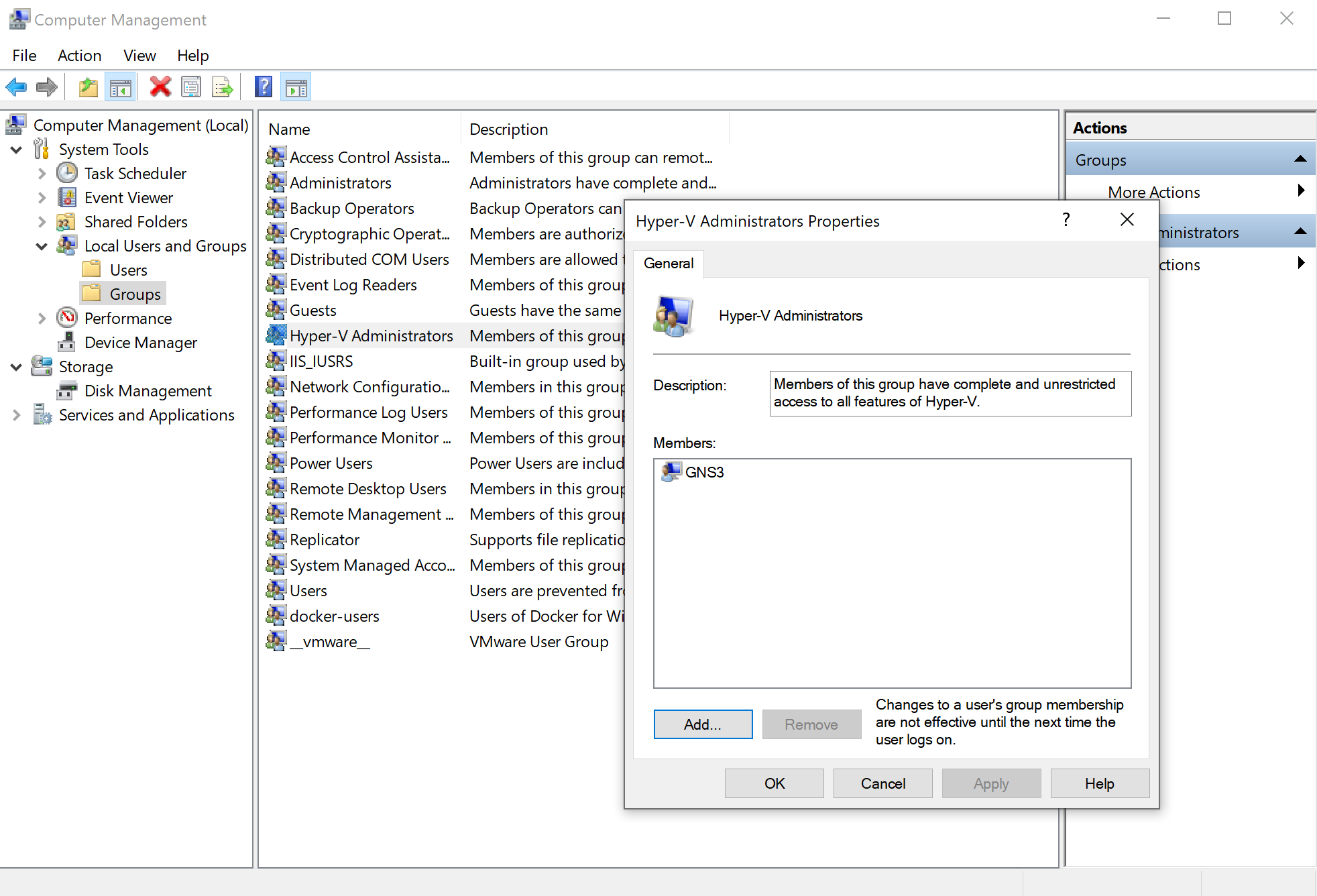
Task: Click inside the Description text field
Action: 949,393
